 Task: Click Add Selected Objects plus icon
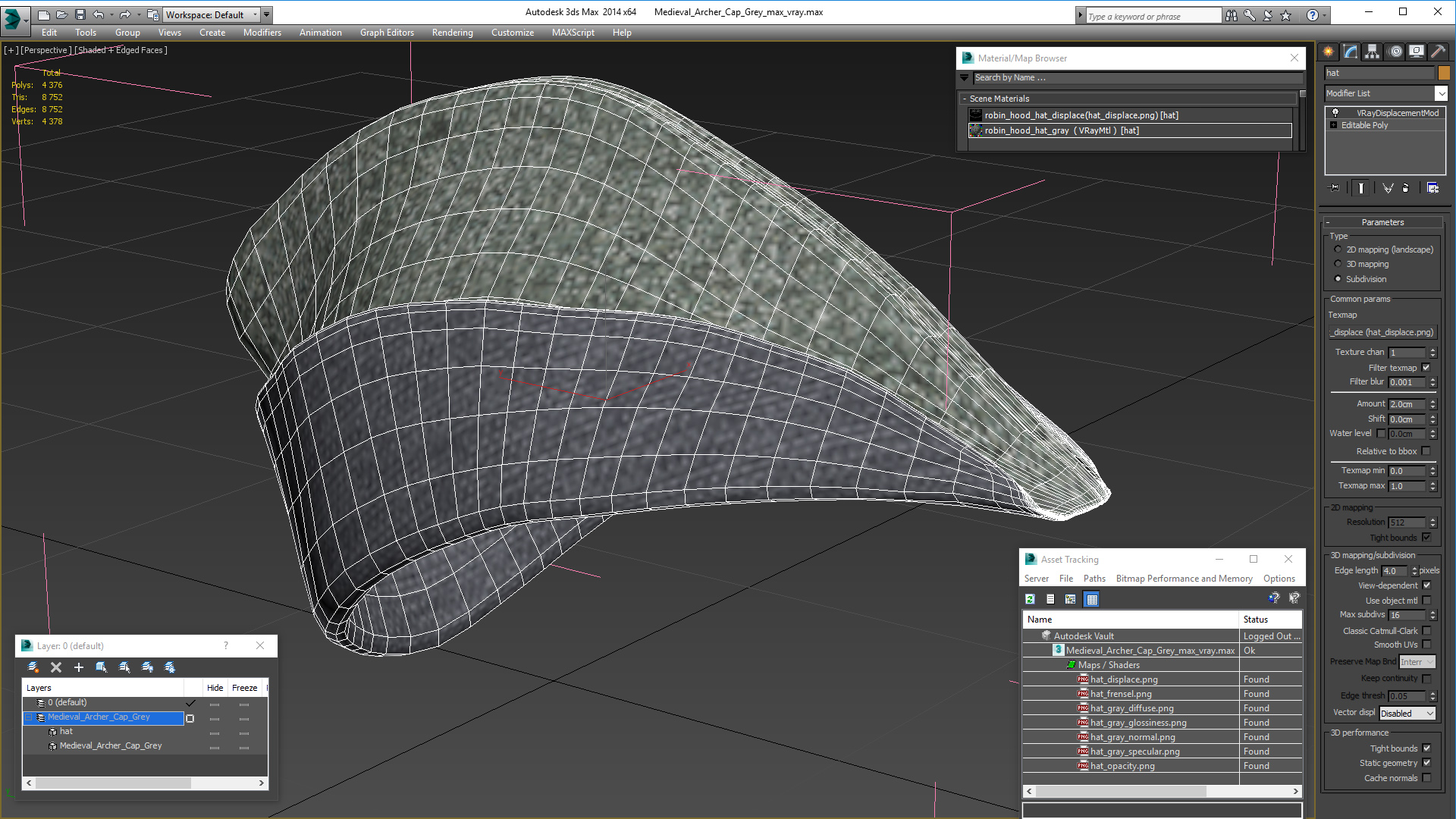(x=79, y=667)
